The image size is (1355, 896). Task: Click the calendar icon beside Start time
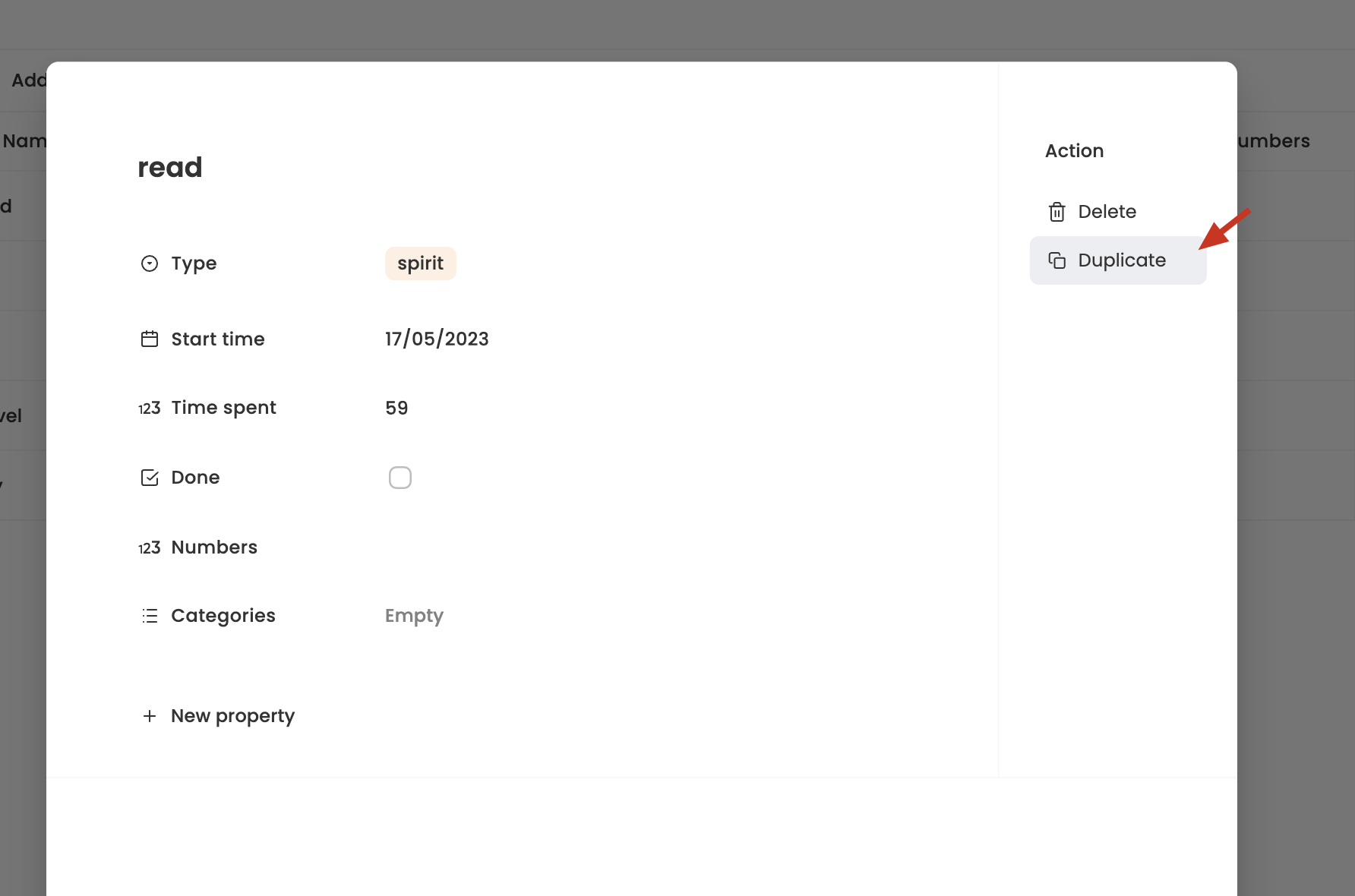tap(150, 339)
